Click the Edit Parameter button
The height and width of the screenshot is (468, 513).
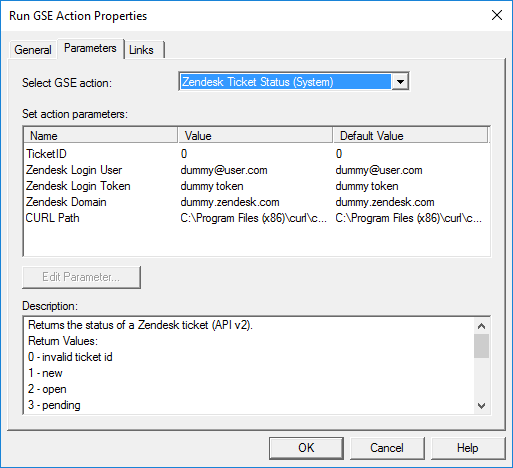tap(81, 277)
